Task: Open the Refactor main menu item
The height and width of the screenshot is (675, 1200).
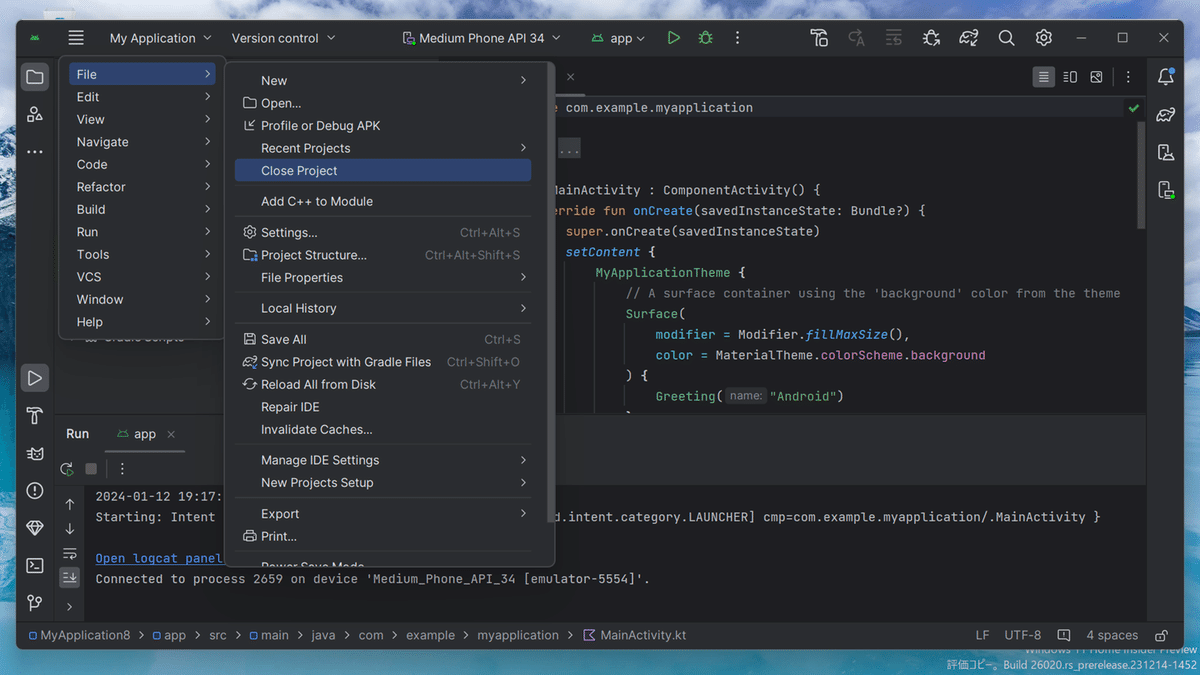Action: coord(143,187)
